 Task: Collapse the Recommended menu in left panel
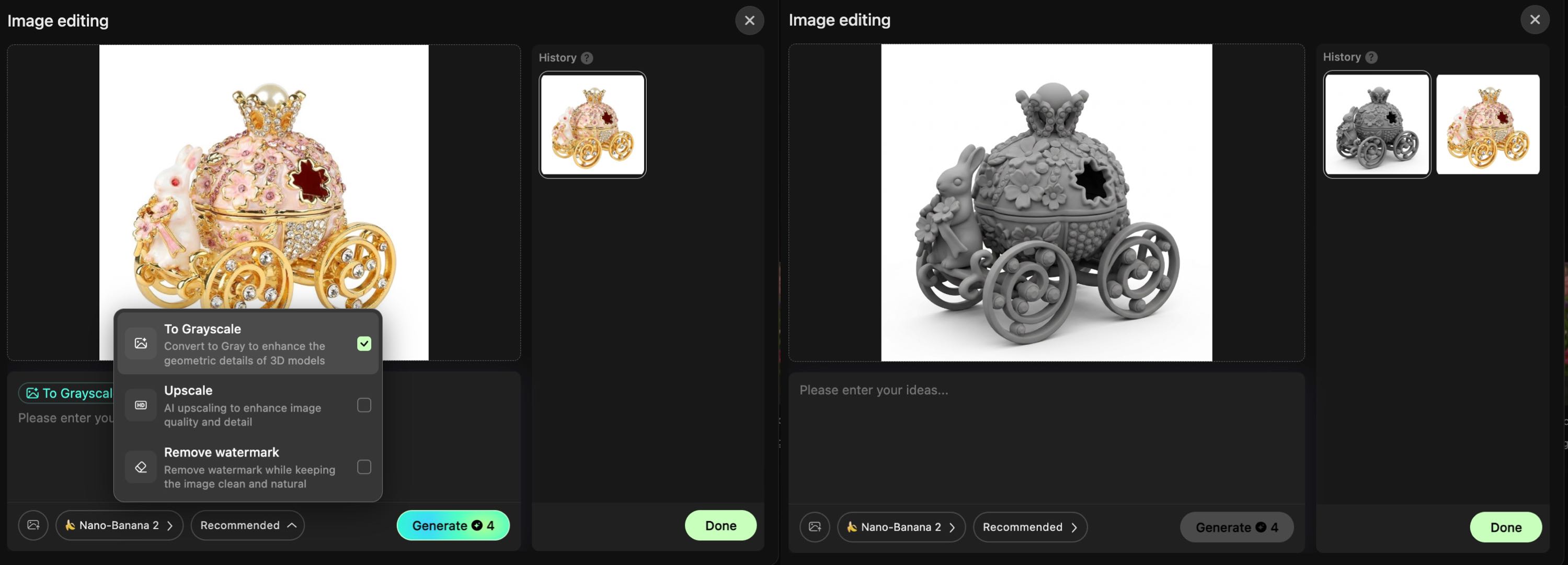tap(247, 525)
